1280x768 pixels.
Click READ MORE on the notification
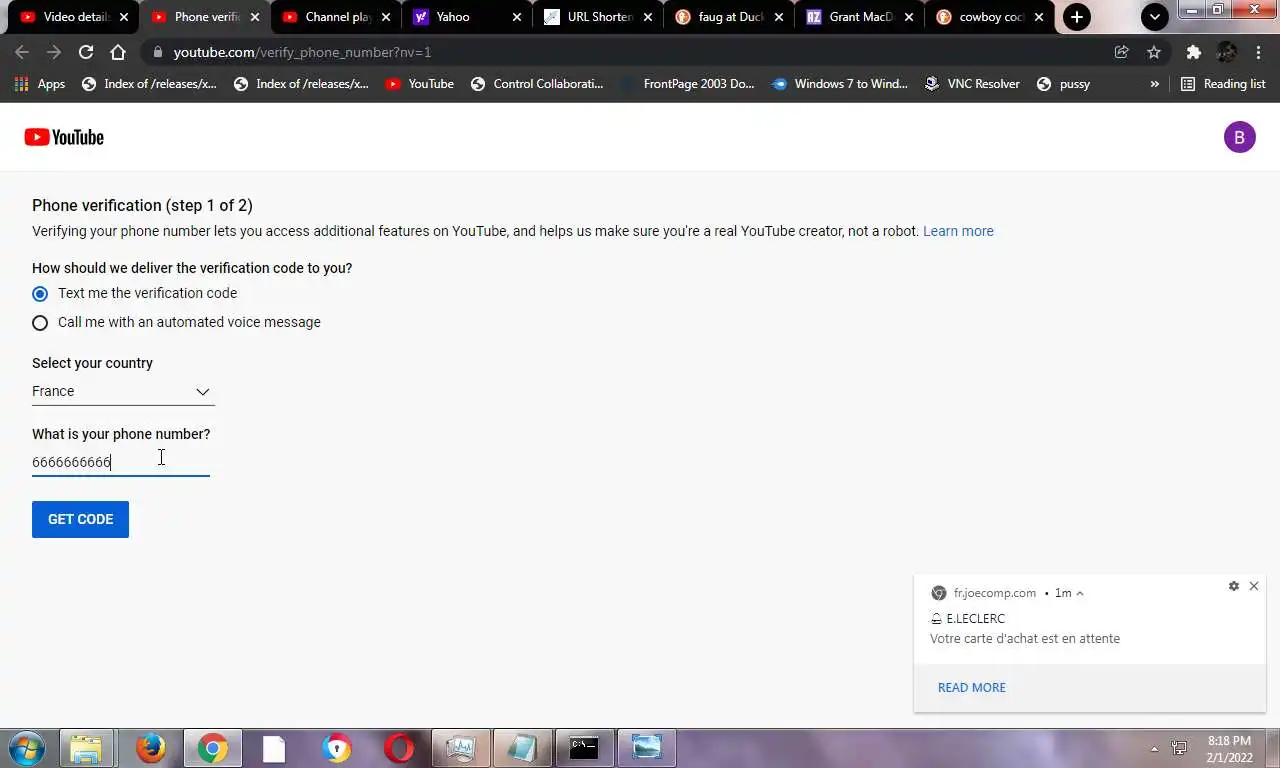972,687
